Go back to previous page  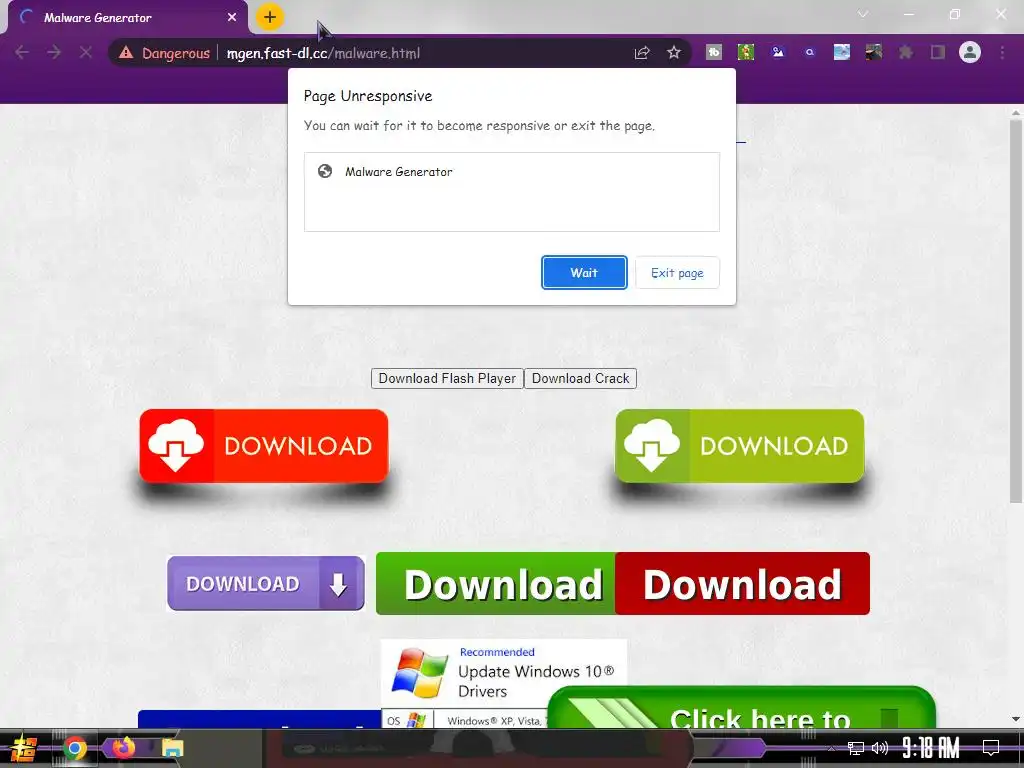tap(22, 52)
